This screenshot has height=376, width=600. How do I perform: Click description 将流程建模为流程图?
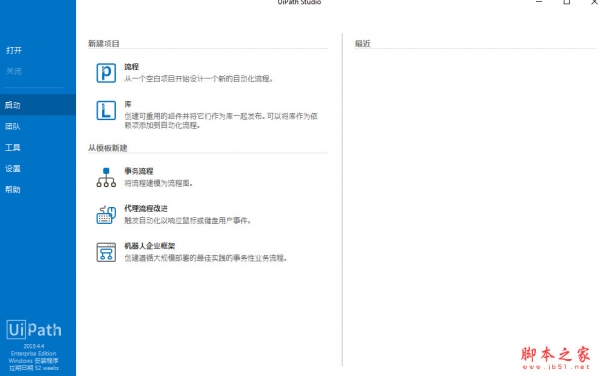point(158,184)
